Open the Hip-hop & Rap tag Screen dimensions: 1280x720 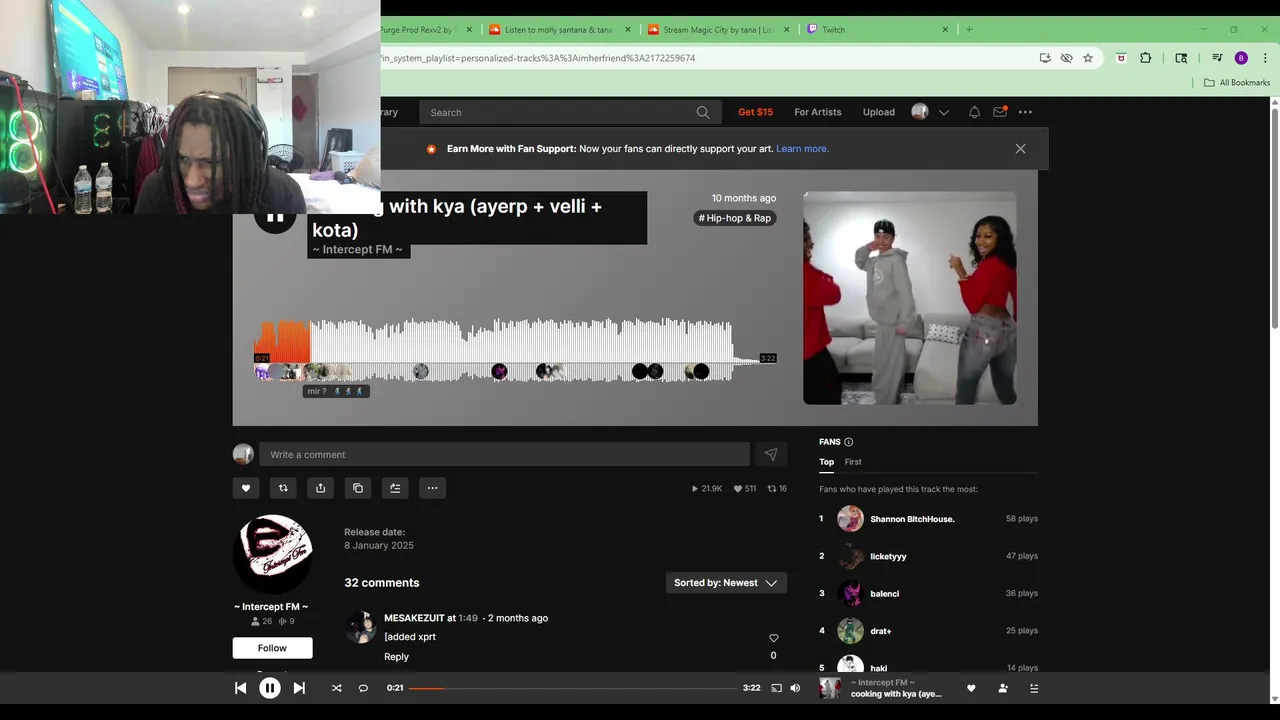pyautogui.click(x=735, y=218)
